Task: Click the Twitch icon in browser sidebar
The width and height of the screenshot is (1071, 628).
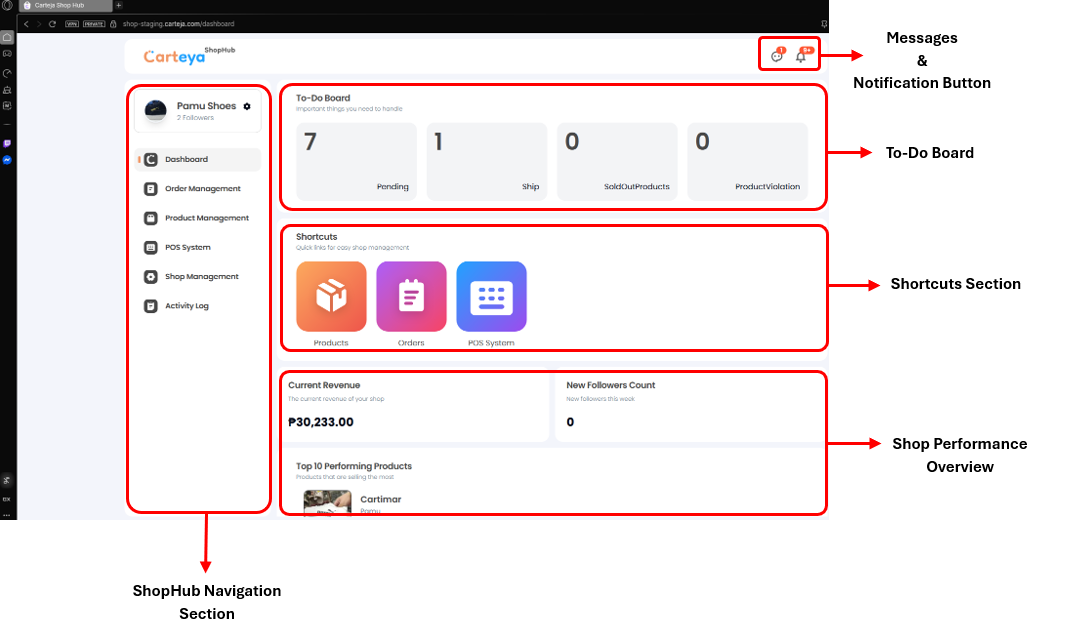Action: [7, 143]
